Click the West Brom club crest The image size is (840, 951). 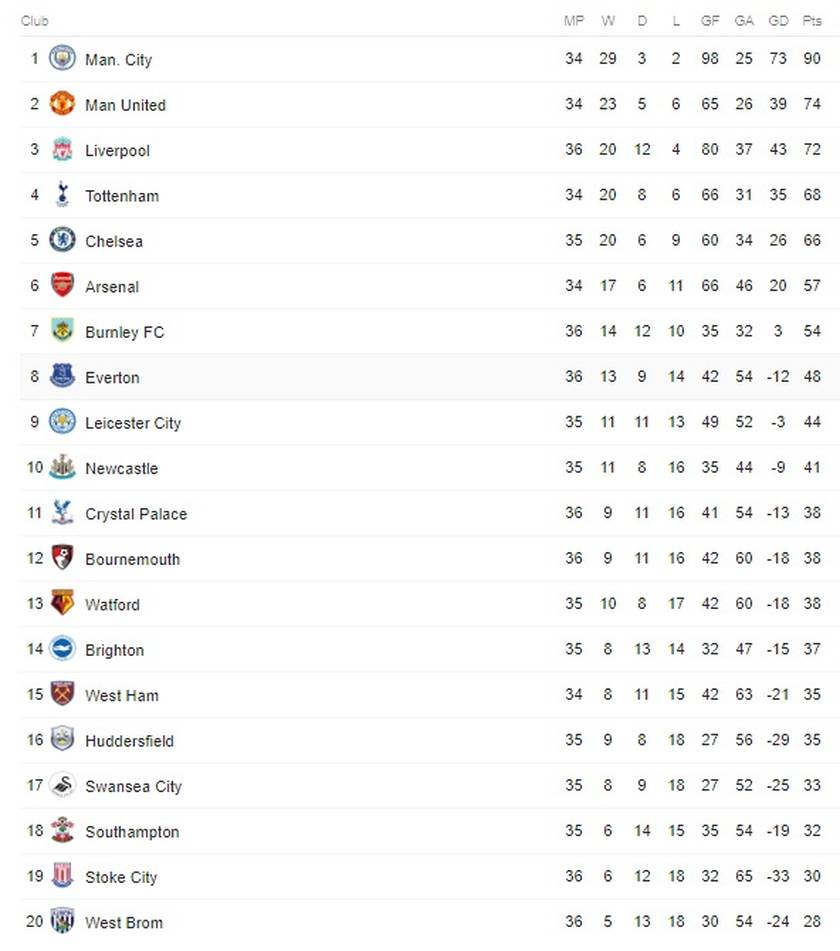62,921
